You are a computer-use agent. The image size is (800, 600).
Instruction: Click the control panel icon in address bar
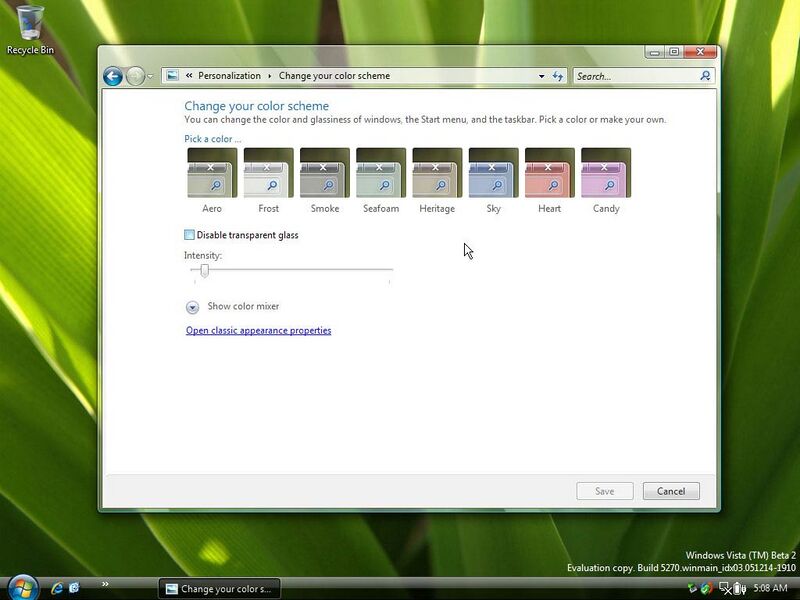172,76
